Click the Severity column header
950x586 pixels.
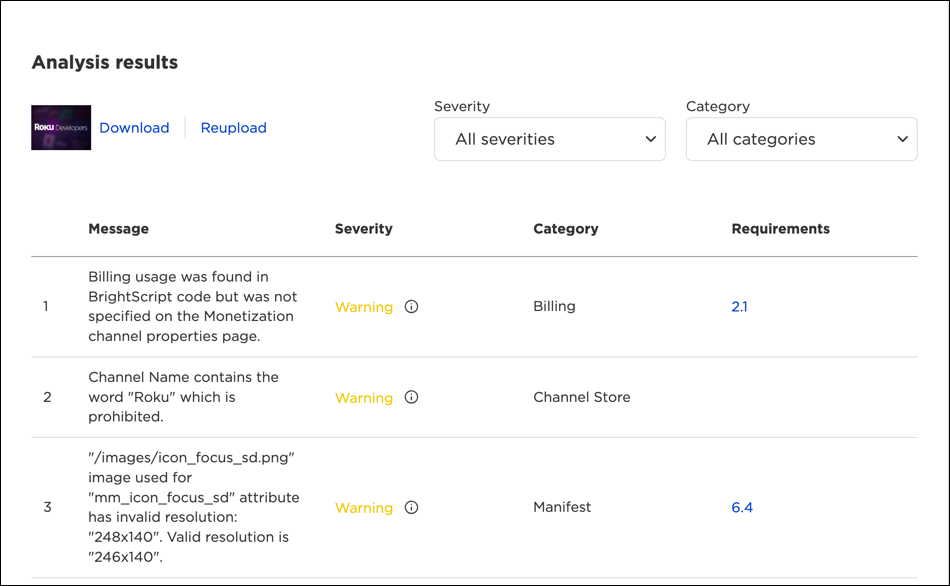coord(363,229)
